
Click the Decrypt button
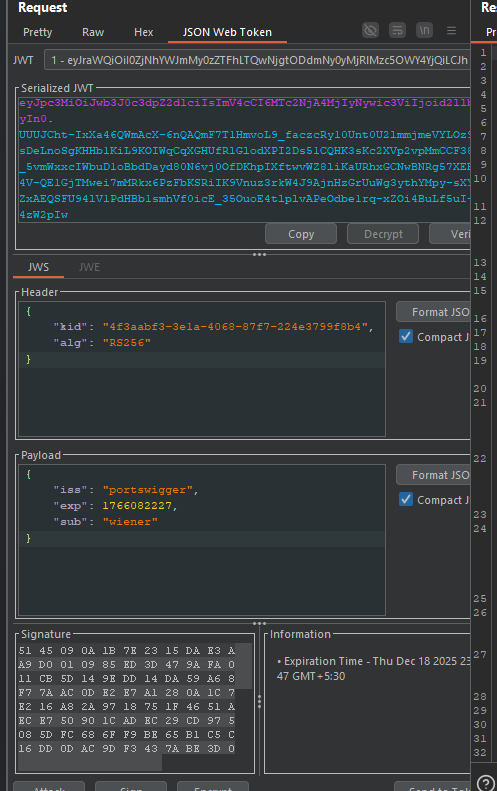(383, 234)
